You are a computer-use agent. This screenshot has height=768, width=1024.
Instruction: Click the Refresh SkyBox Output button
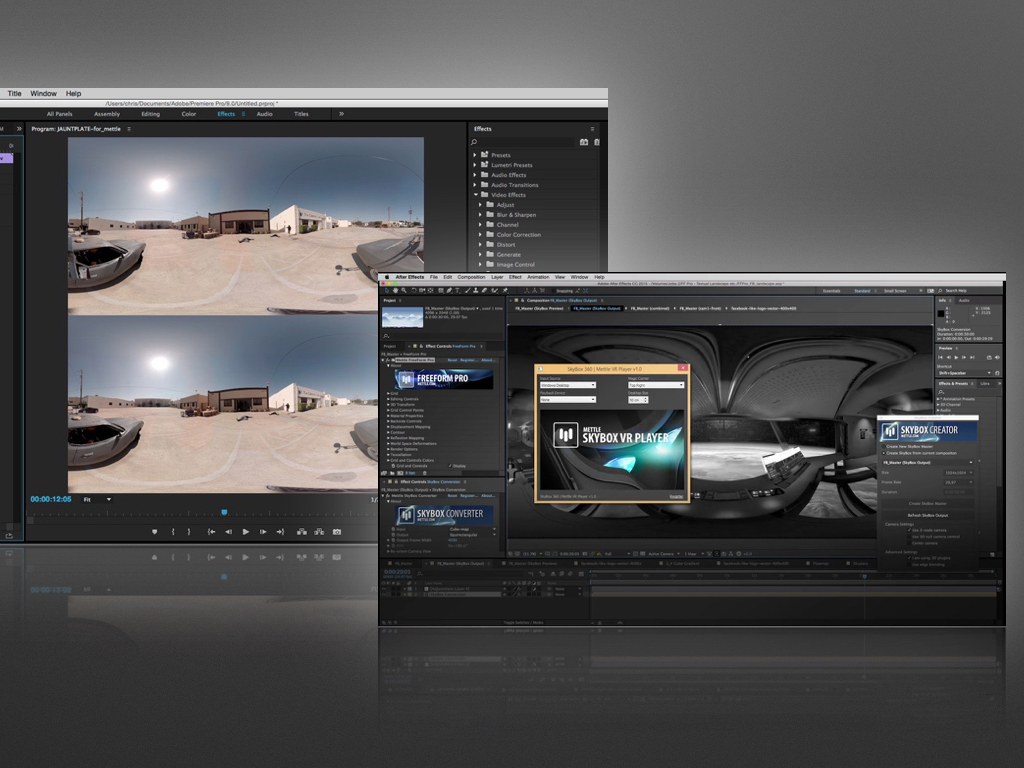tap(928, 515)
